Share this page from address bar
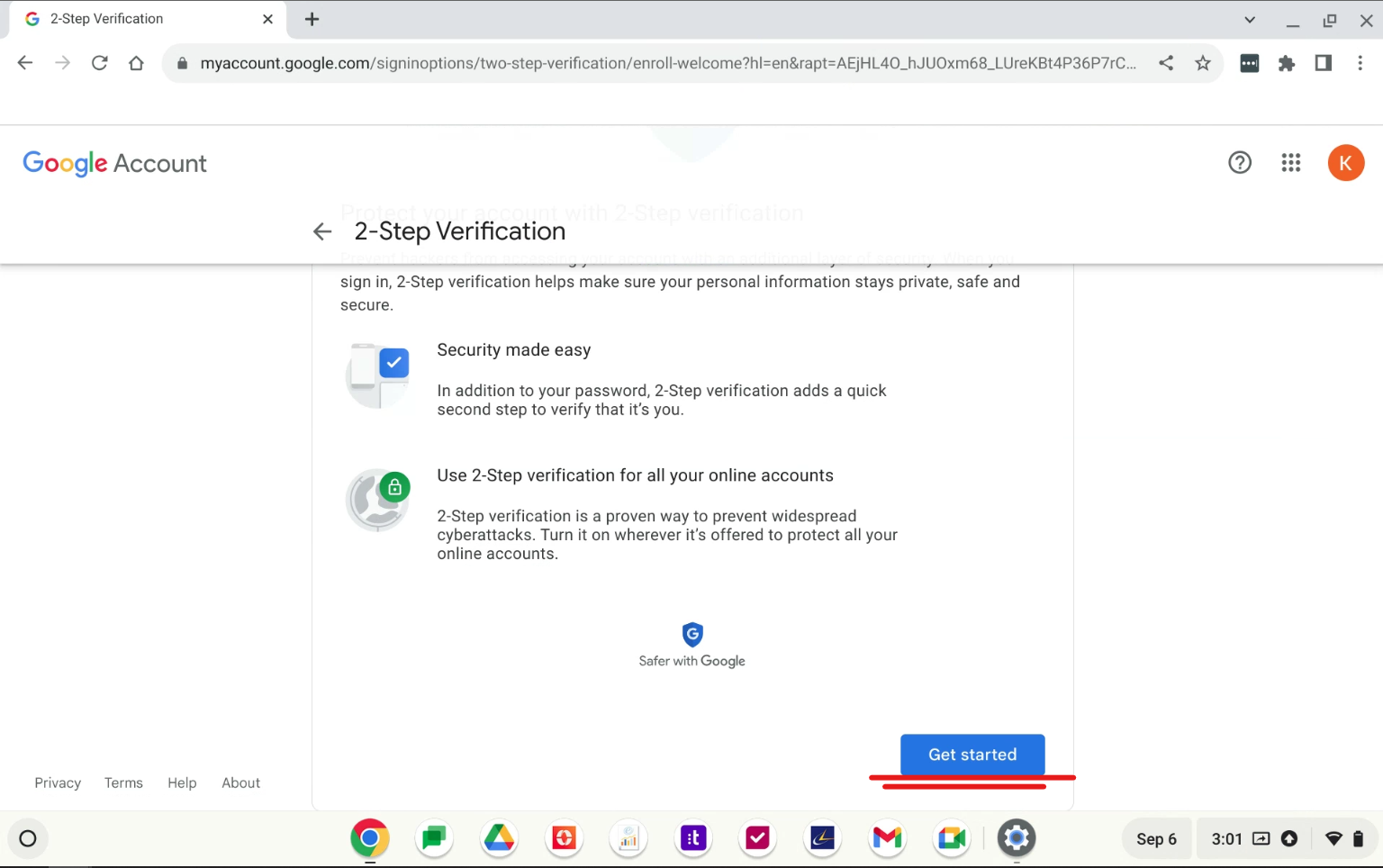Viewport: 1383px width, 868px height. [1166, 63]
